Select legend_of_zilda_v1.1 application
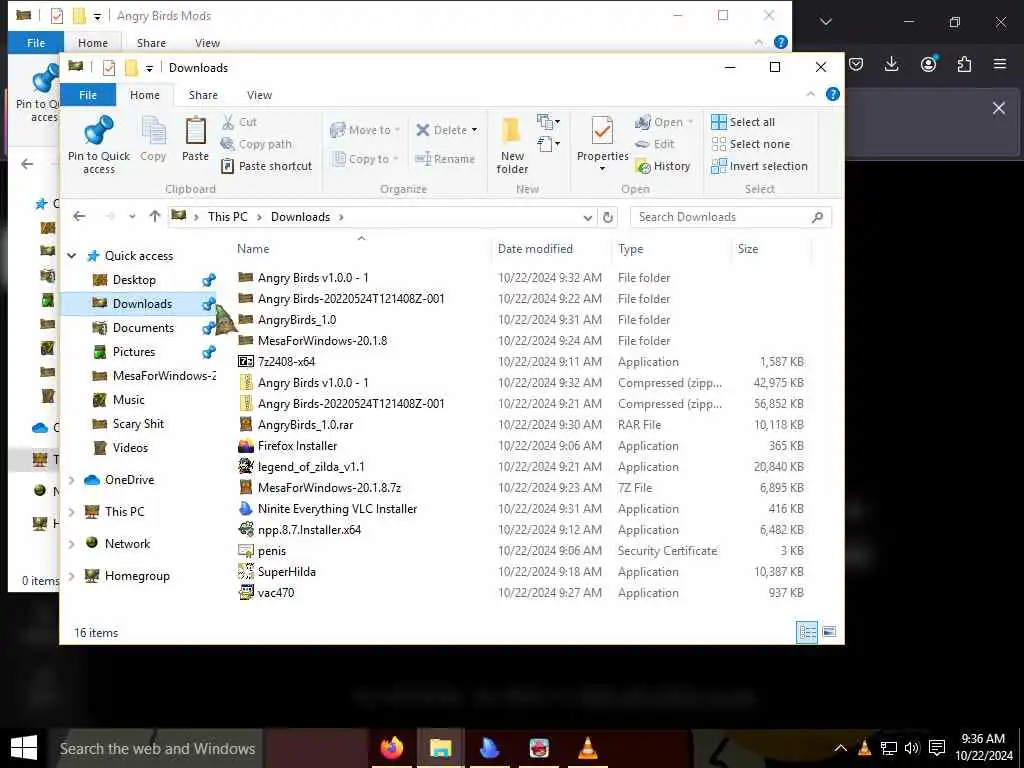The height and width of the screenshot is (768, 1024). 311,467
